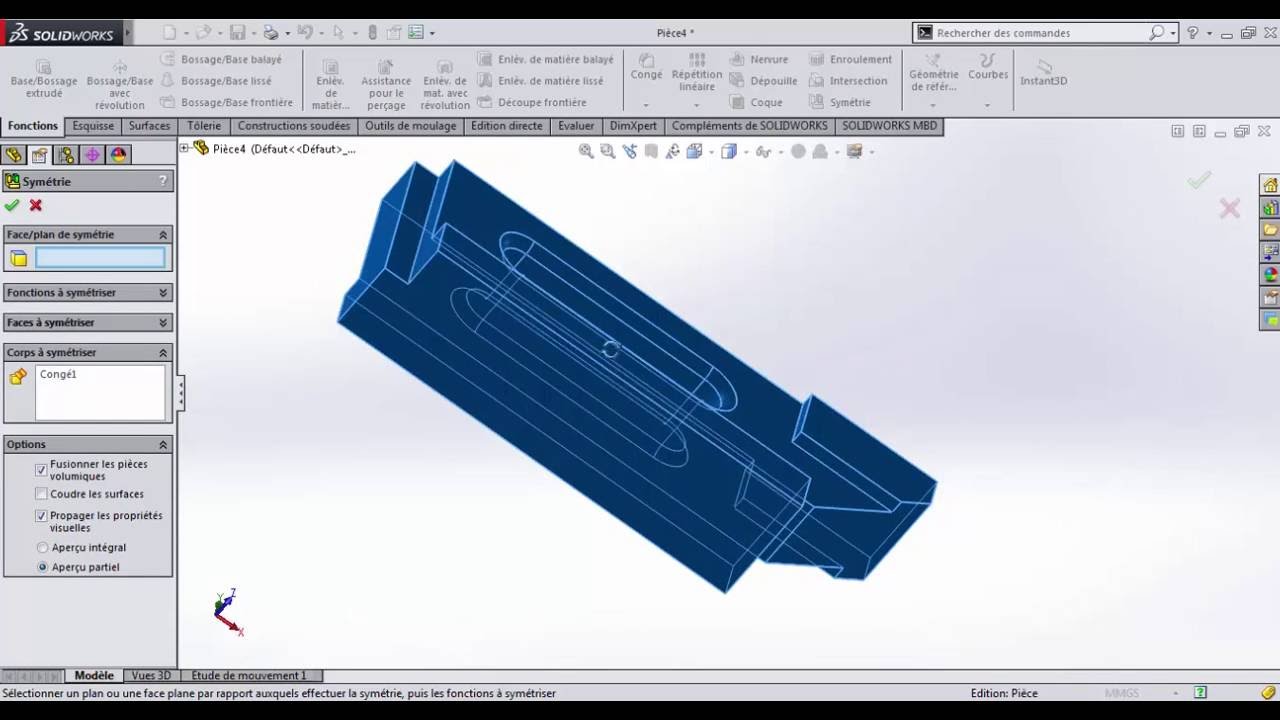The image size is (1280, 720).
Task: Open Hide/Show Items glasses icon
Action: [764, 152]
